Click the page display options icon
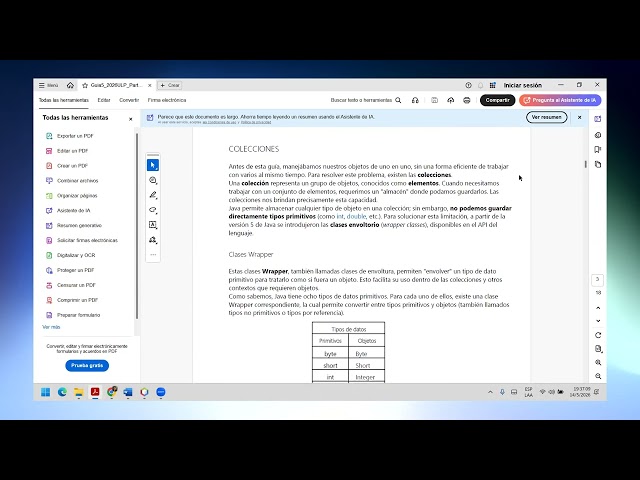The width and height of the screenshot is (640, 480). [x=598, y=349]
